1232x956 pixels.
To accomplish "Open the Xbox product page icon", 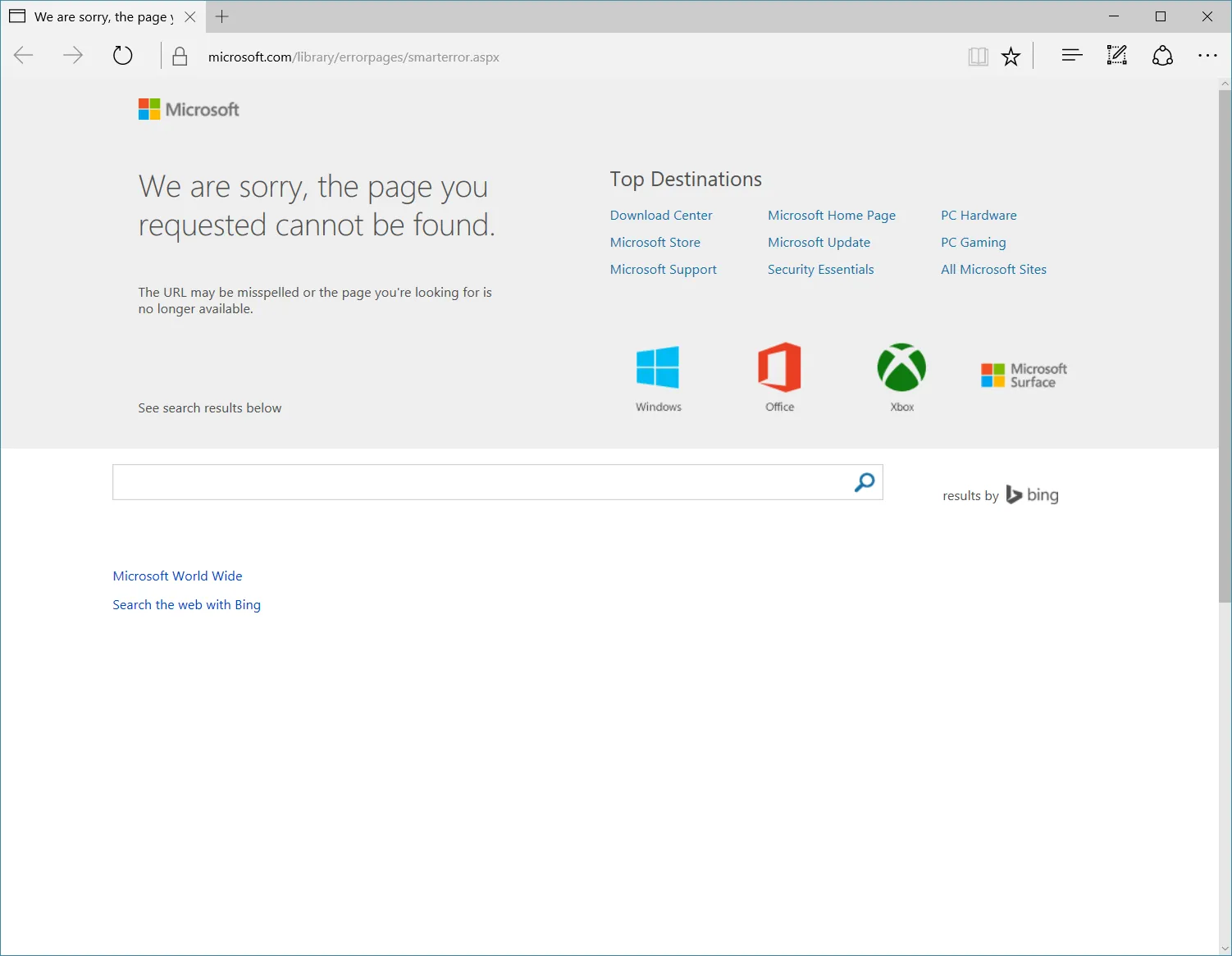I will [x=901, y=368].
